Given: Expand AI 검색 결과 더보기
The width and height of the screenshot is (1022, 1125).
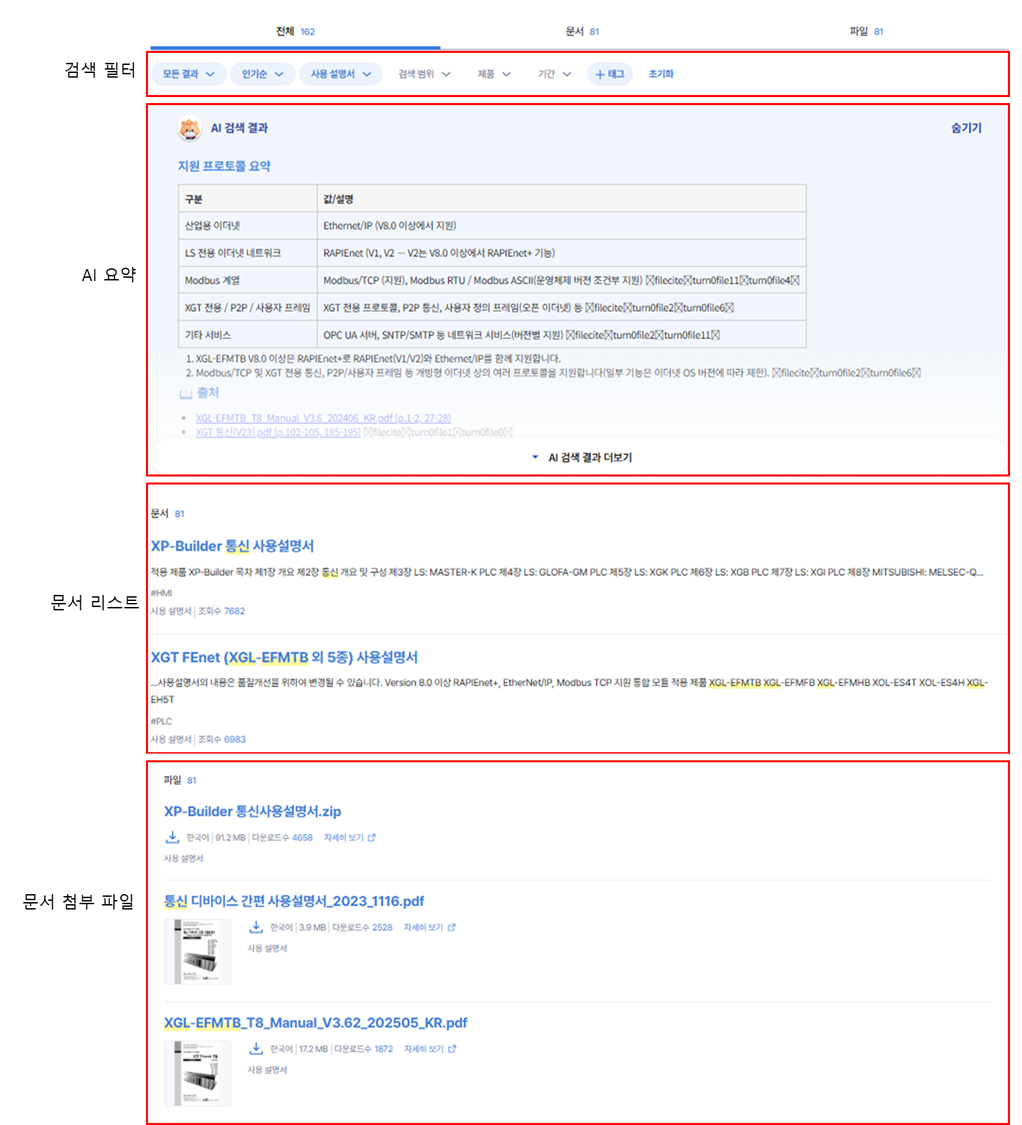Looking at the screenshot, I should [x=581, y=457].
